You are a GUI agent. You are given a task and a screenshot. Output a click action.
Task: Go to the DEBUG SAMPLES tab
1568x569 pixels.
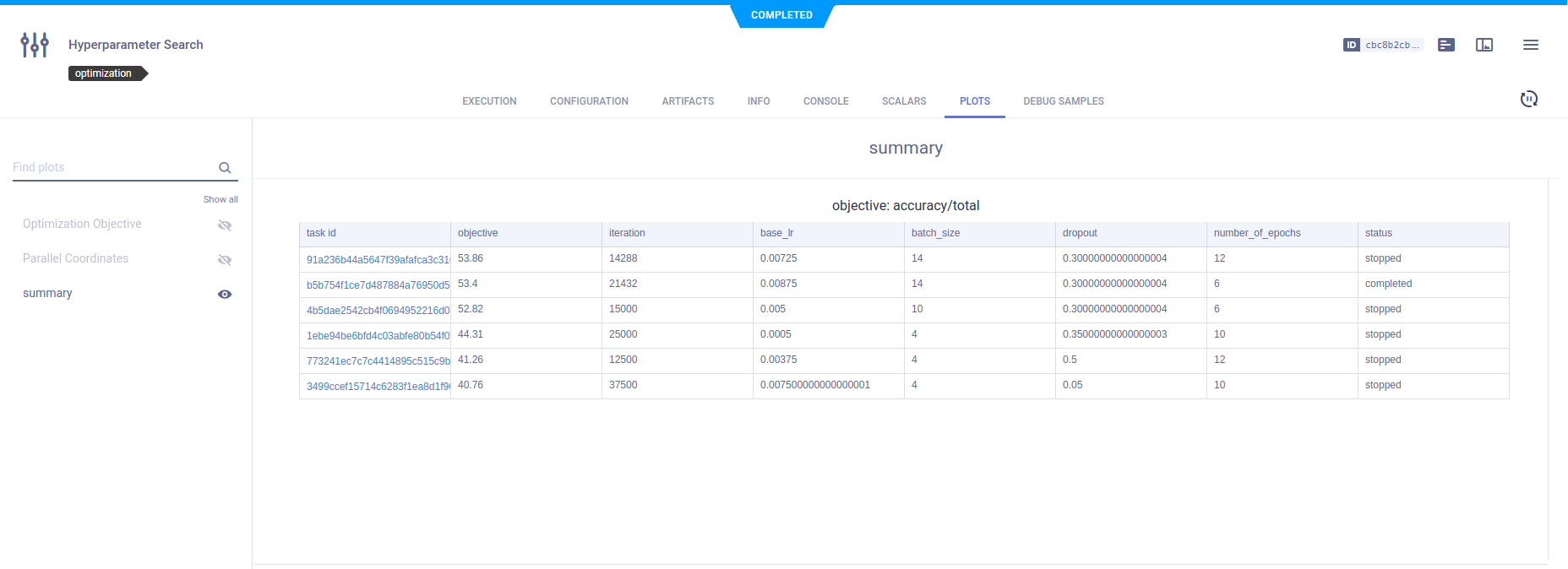click(x=1063, y=101)
